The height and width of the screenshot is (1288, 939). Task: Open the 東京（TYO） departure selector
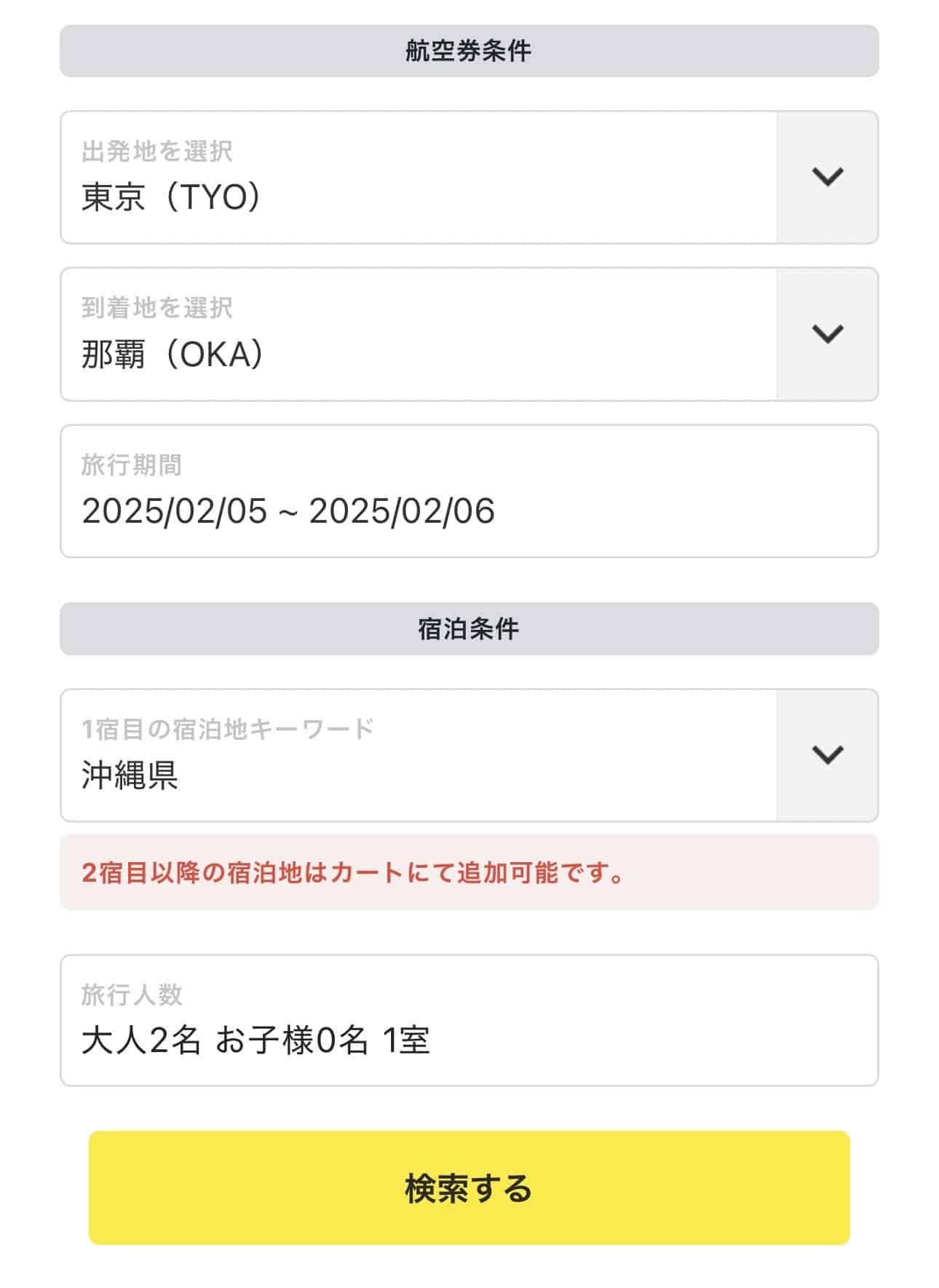pyautogui.click(x=171, y=197)
